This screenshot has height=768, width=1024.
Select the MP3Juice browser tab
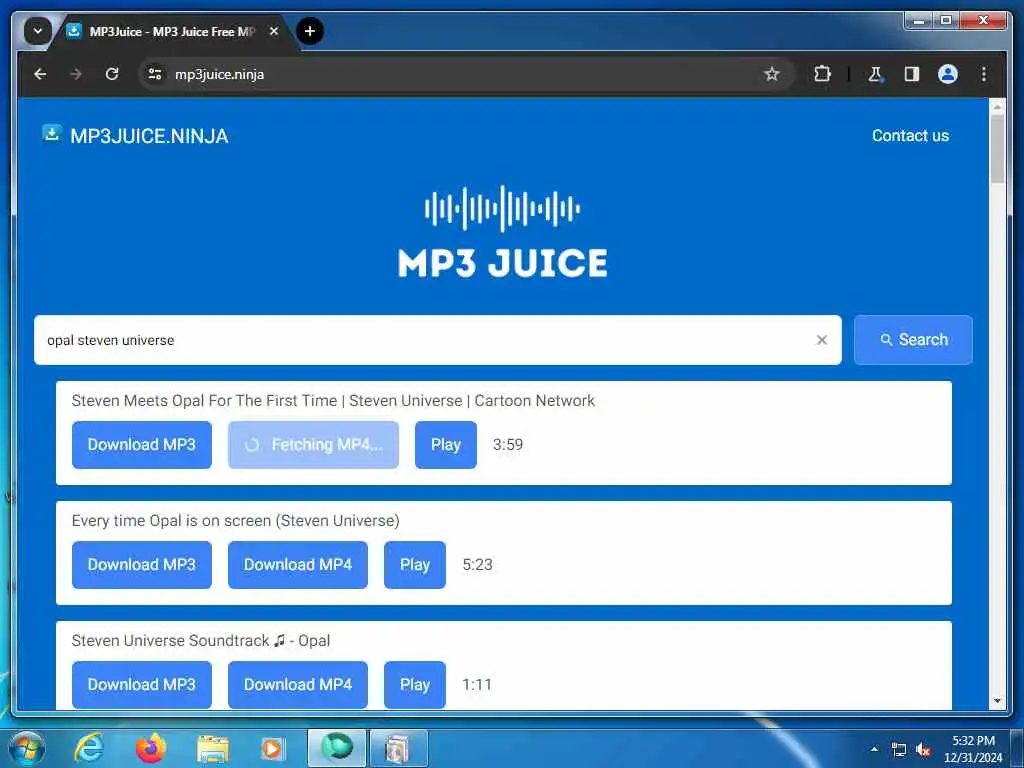coord(172,31)
